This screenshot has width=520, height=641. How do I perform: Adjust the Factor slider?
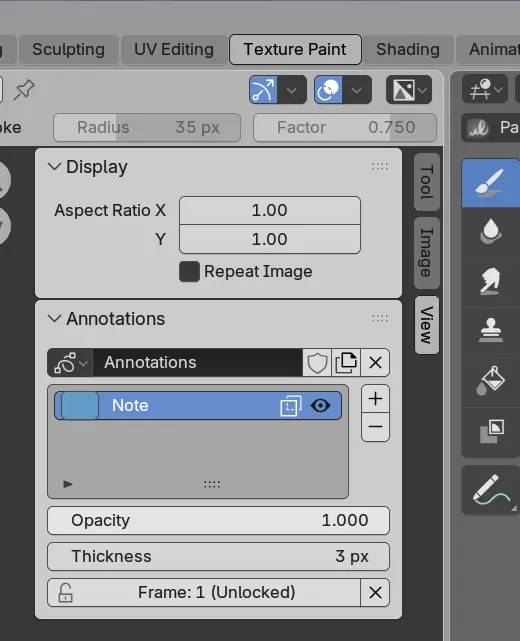345,128
